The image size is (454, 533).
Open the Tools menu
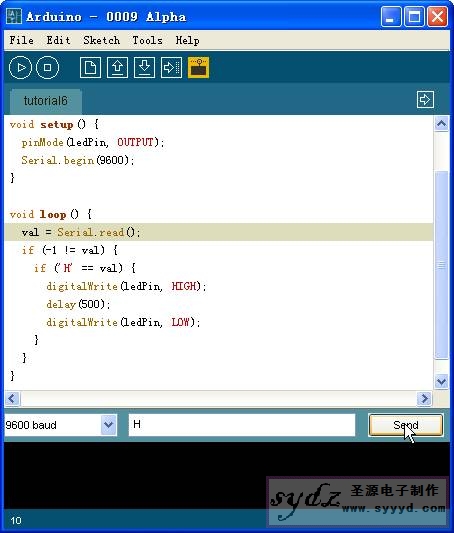tap(147, 40)
